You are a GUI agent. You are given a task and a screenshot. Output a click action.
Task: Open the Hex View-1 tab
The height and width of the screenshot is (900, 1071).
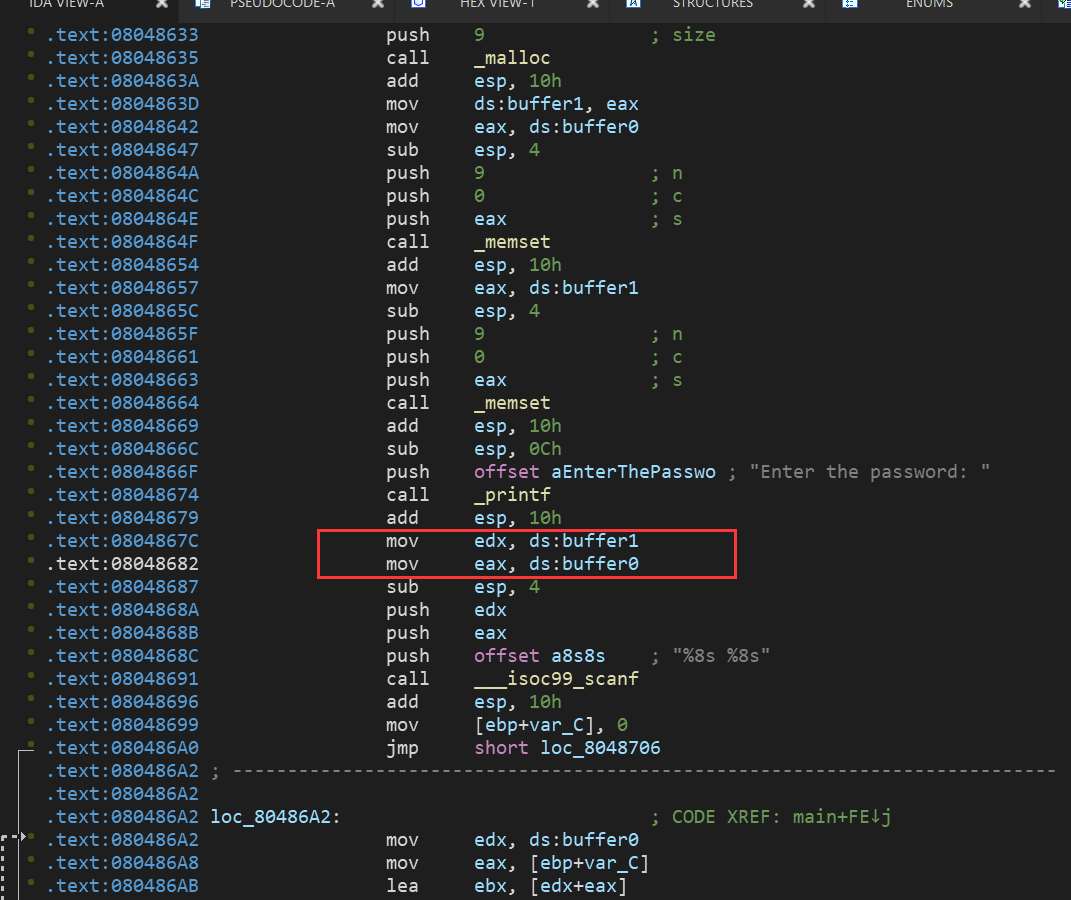coord(498,3)
